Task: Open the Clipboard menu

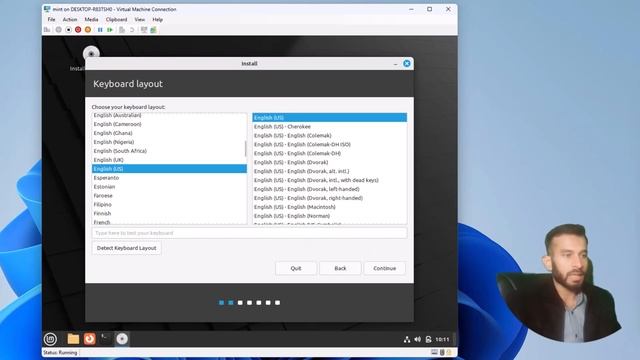Action: (x=116, y=19)
